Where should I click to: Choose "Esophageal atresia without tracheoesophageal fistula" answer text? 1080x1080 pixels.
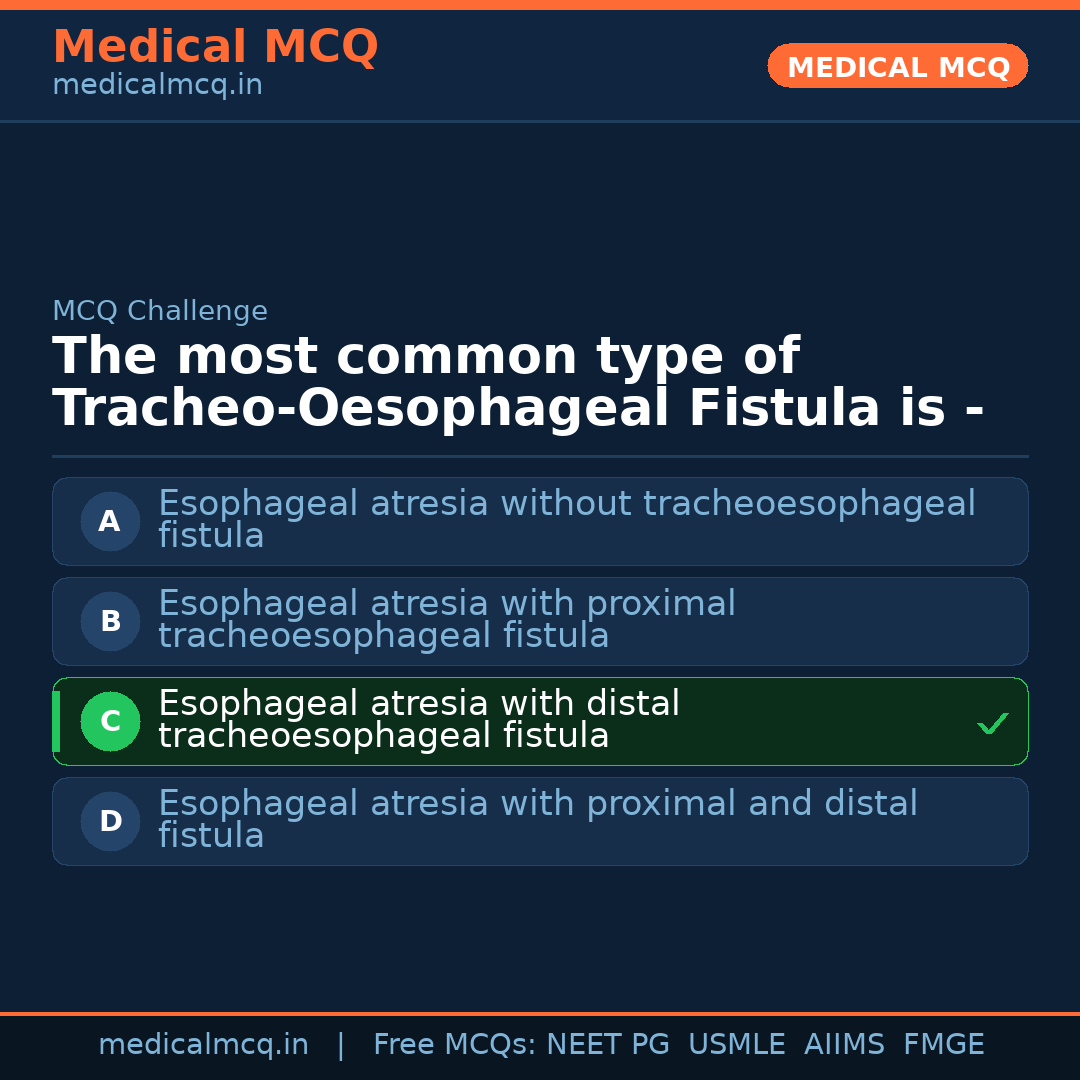(566, 519)
